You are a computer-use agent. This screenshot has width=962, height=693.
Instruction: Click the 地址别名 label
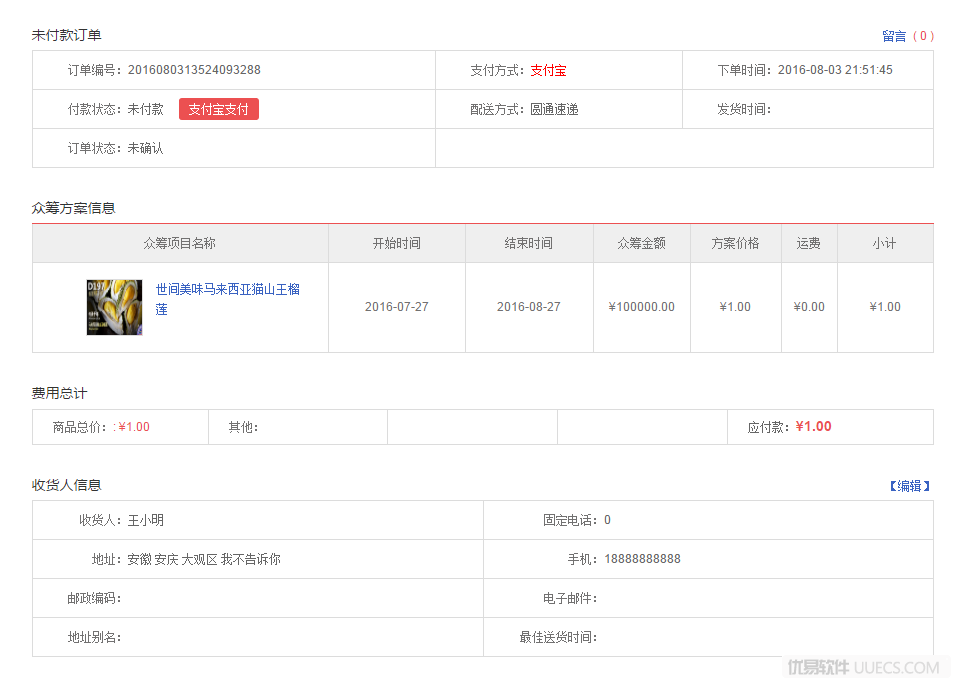pyautogui.click(x=94, y=638)
